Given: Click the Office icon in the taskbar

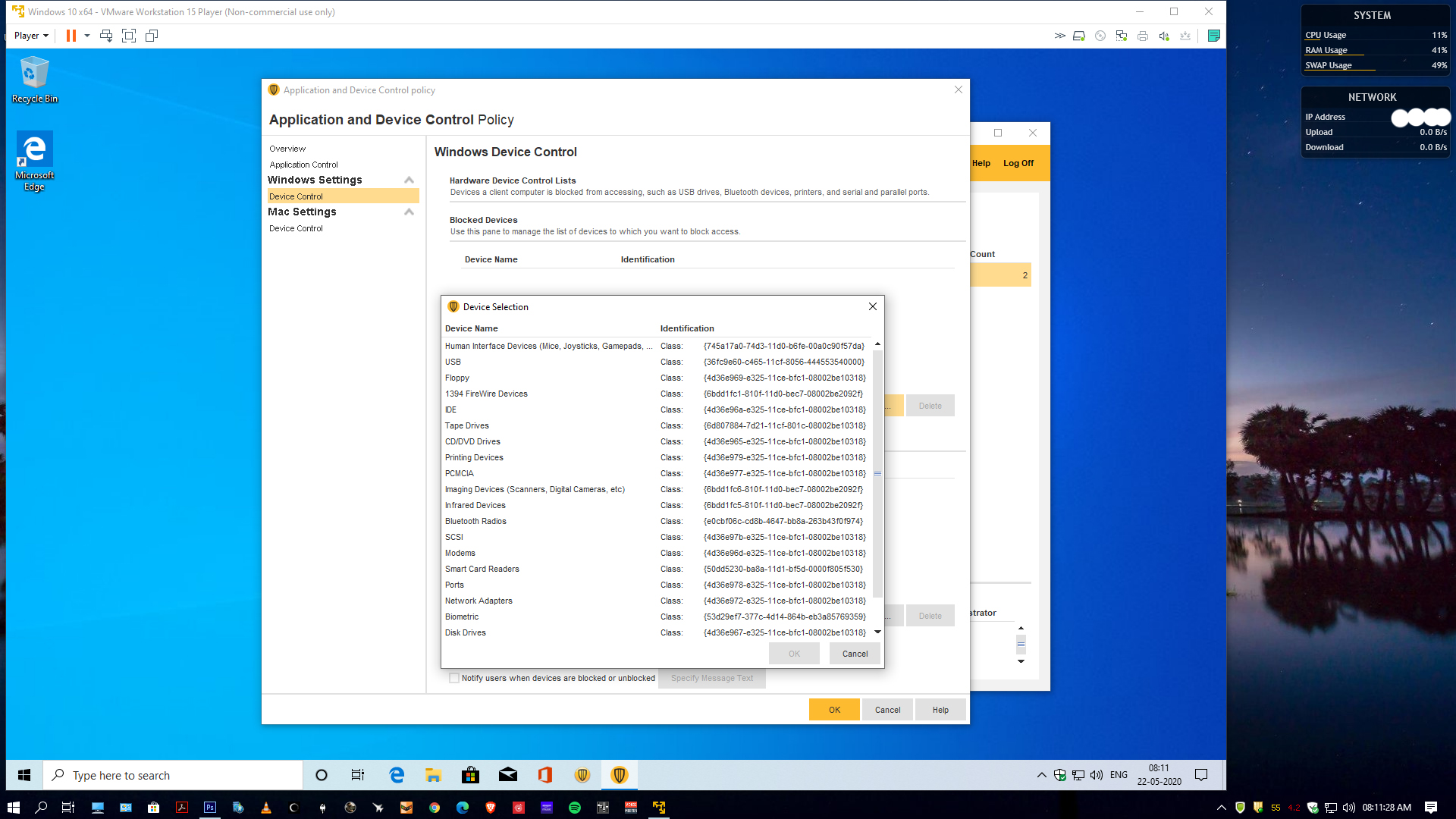Looking at the screenshot, I should (545, 775).
